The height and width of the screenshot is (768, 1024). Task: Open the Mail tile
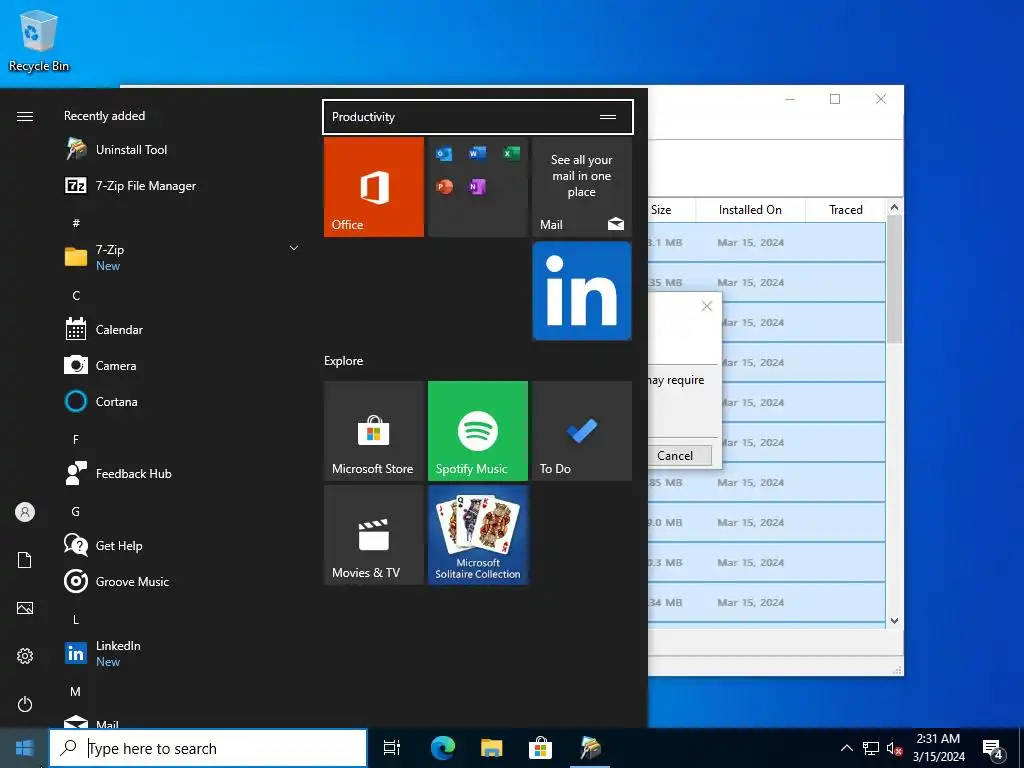click(582, 187)
